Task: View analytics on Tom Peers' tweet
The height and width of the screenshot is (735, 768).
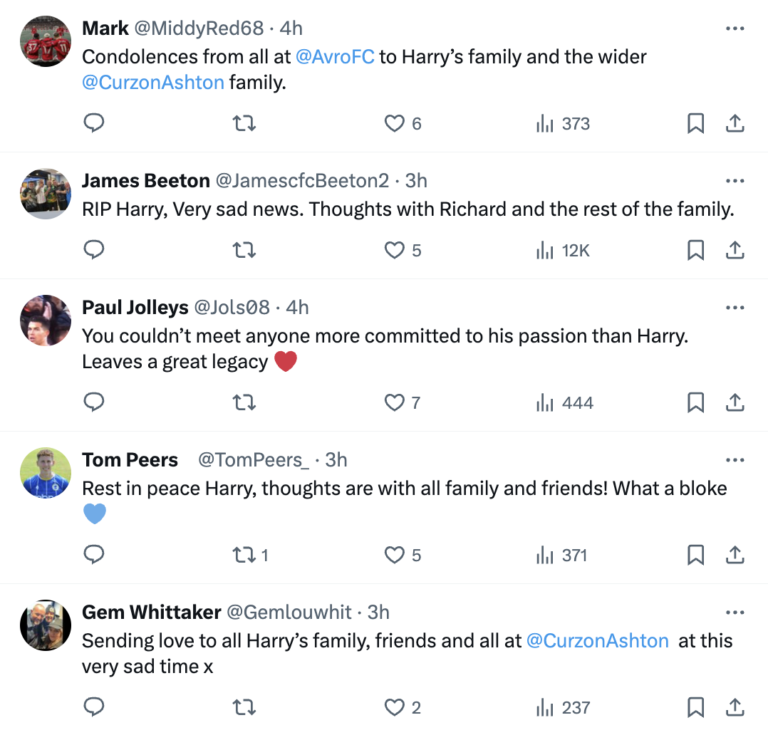Action: (562, 555)
